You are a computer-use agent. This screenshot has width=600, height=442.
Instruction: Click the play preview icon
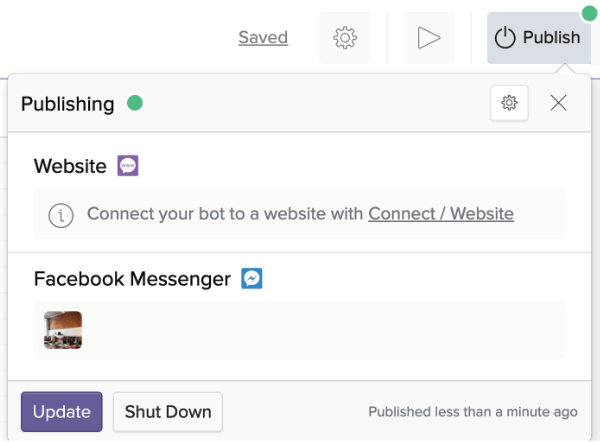point(429,38)
